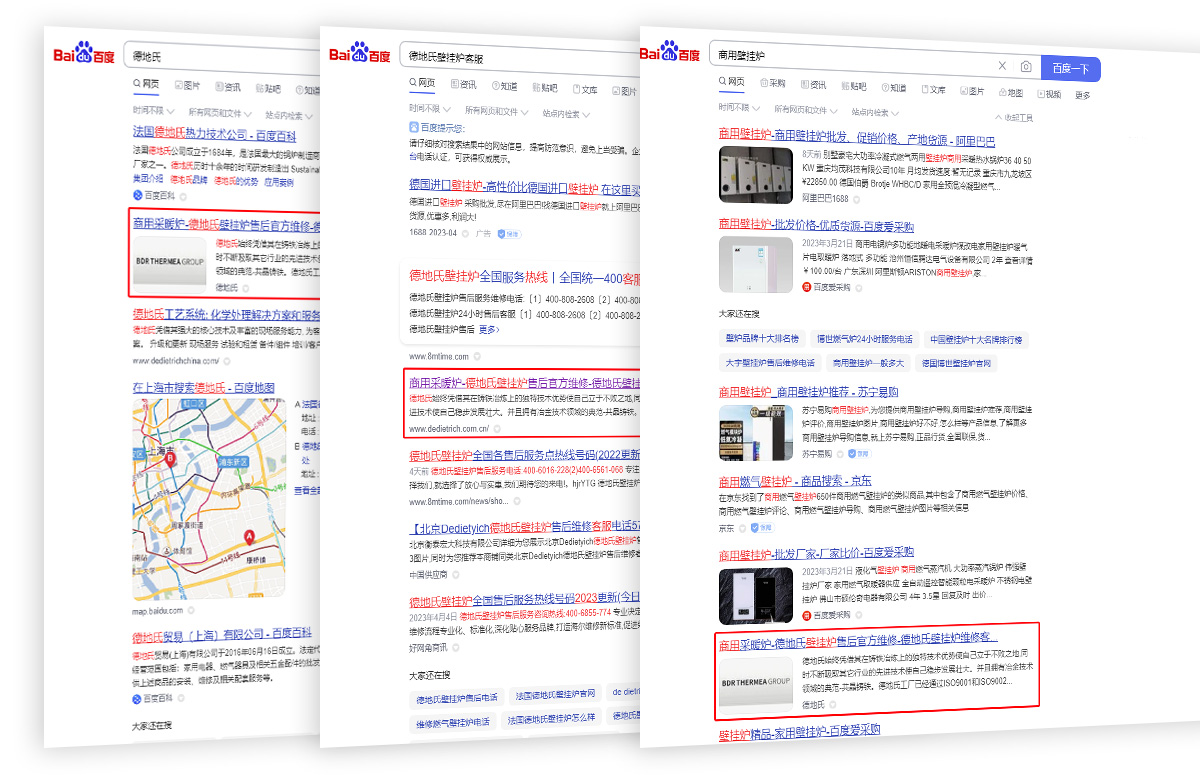The width and height of the screenshot is (1200, 784).
Task: Expand 时间不限 filter in the 商用壁挂炉 results
Action: (x=733, y=109)
